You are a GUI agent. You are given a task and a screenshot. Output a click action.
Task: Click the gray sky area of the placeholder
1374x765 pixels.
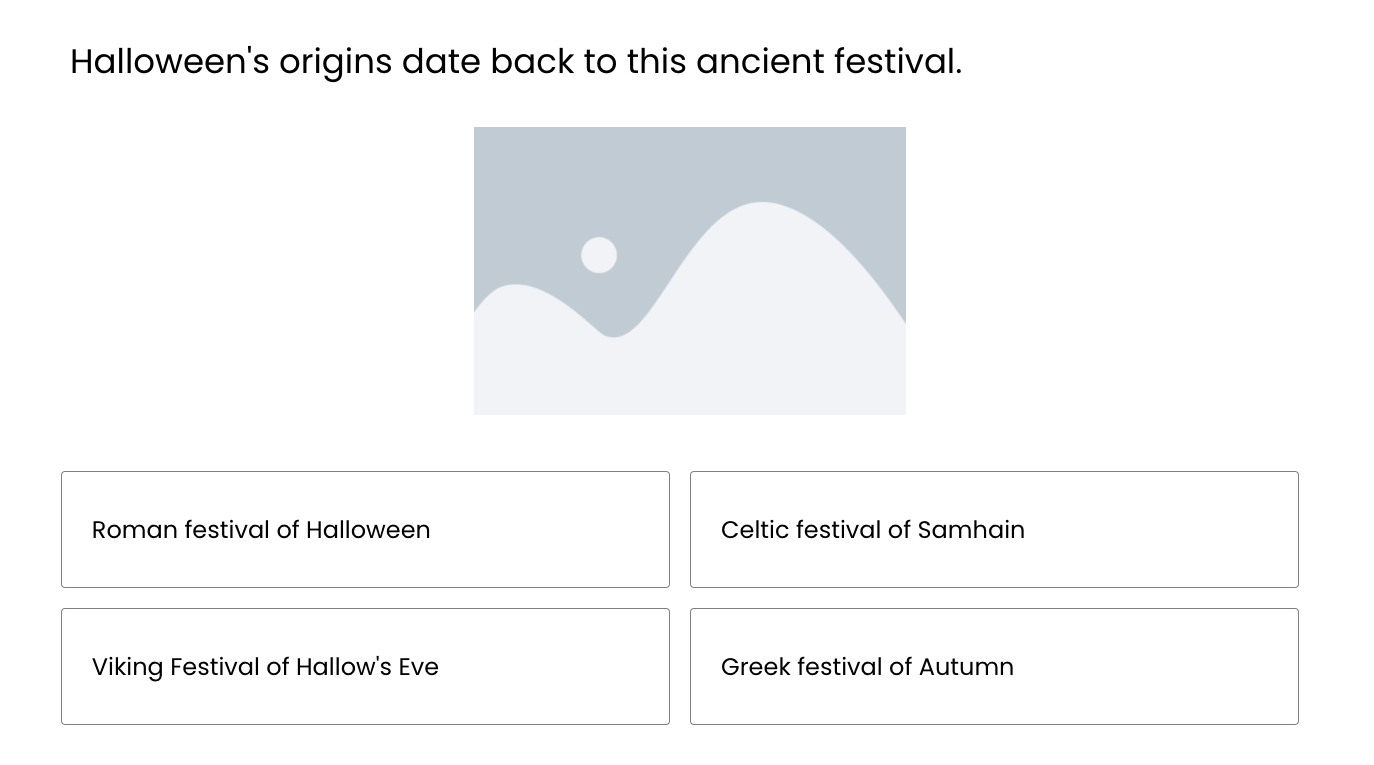[690, 165]
